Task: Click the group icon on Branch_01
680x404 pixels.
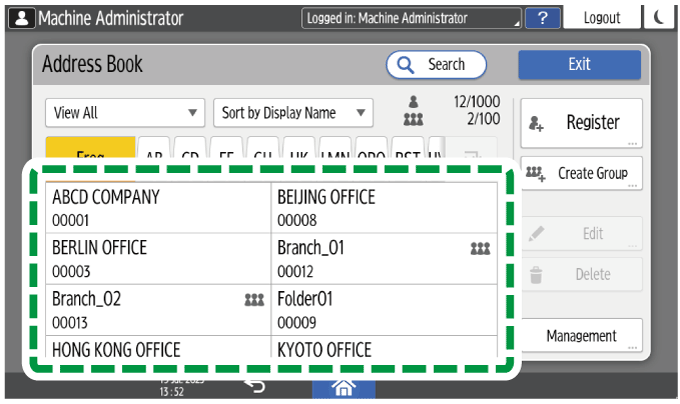Action: [x=480, y=248]
